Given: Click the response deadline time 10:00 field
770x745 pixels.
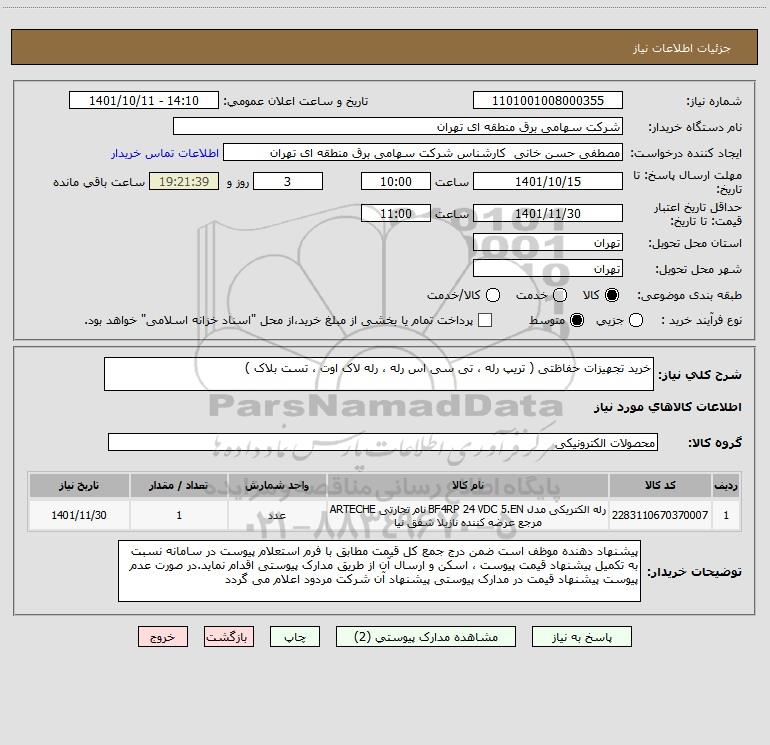Looking at the screenshot, I should 396,181.
